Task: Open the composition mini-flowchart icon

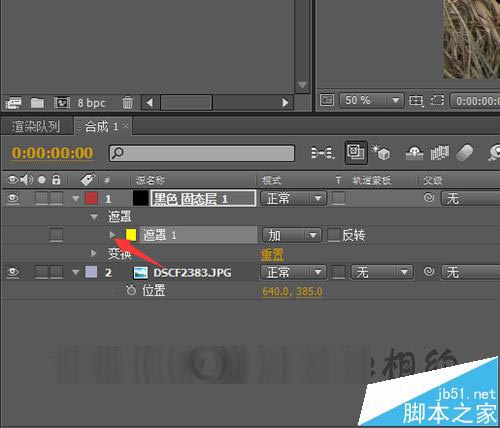Action: [x=322, y=153]
